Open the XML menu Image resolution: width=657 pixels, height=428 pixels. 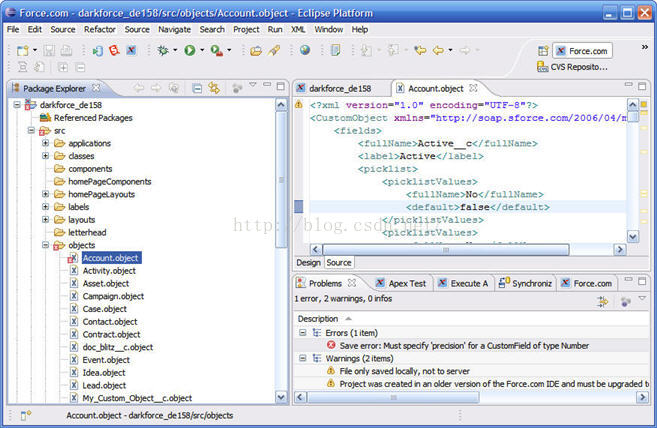[x=298, y=29]
